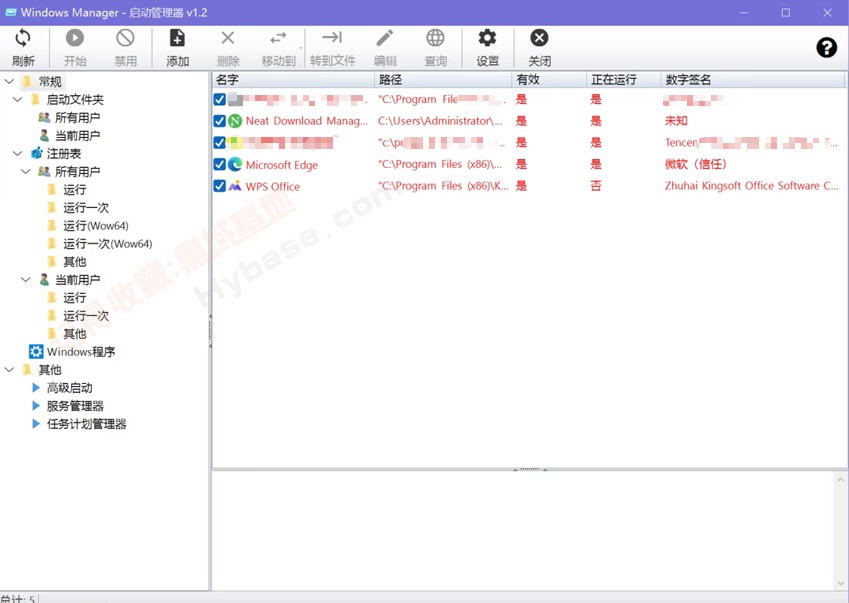Click the 编辑 edit icon
Image resolution: width=849 pixels, height=603 pixels.
pyautogui.click(x=385, y=40)
